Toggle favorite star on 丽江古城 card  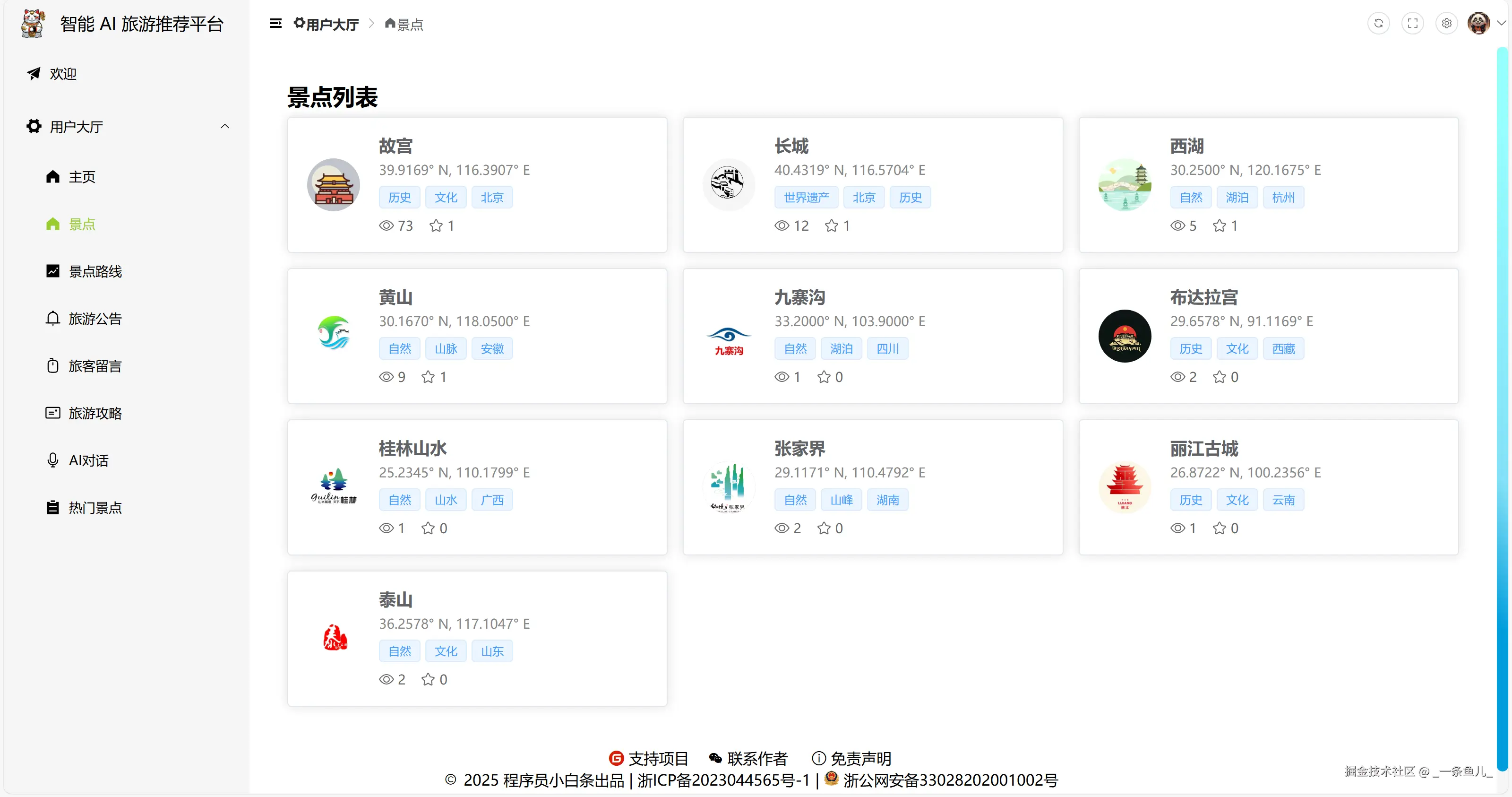tap(1219, 528)
